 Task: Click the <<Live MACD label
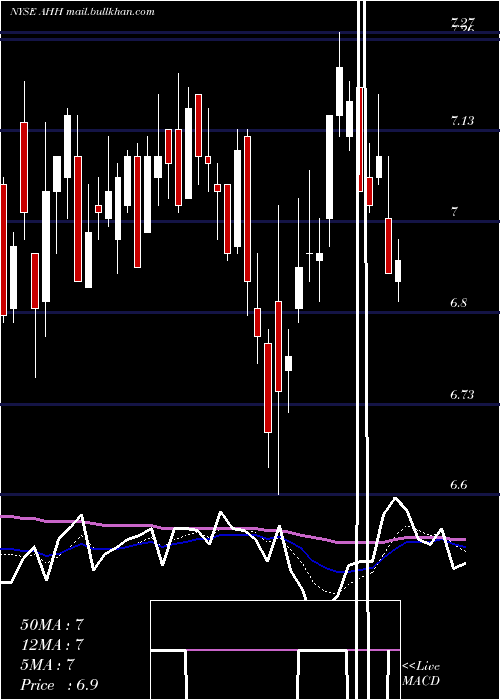coord(421,673)
